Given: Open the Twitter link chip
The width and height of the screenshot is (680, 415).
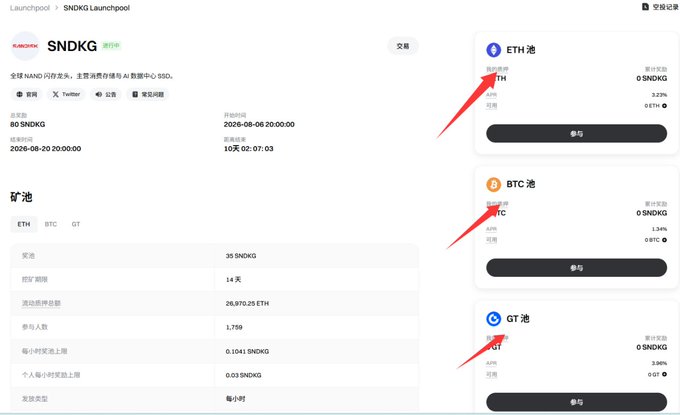Looking at the screenshot, I should (x=66, y=94).
